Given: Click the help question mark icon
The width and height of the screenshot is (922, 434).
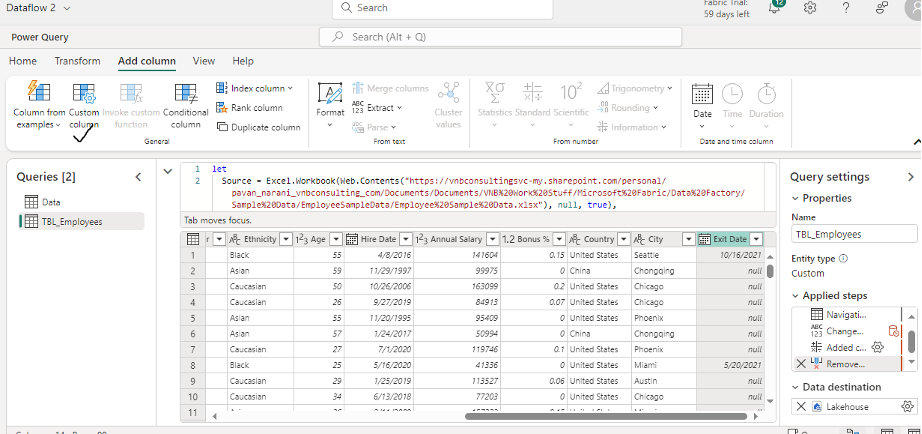Looking at the screenshot, I should (x=846, y=8).
